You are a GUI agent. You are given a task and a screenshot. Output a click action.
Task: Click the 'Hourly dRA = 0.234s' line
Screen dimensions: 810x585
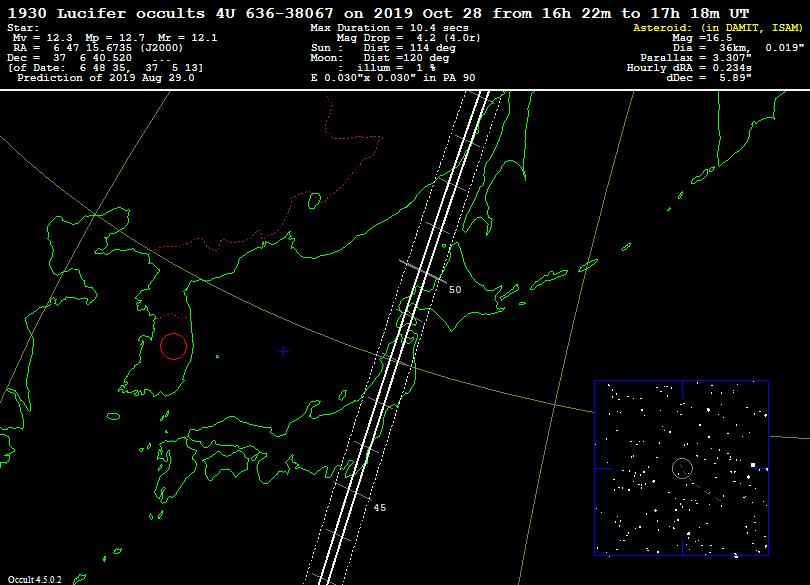689,68
